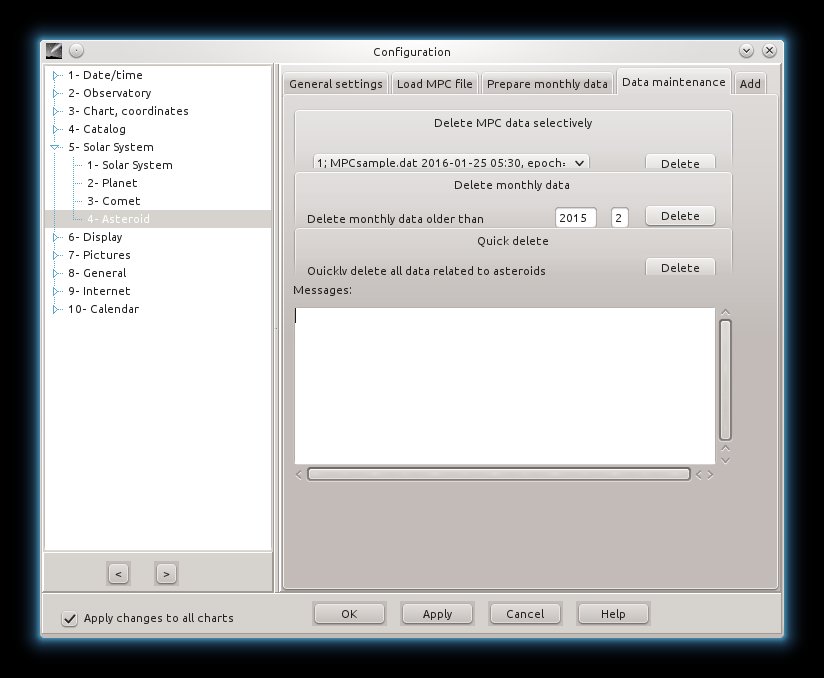Image resolution: width=824 pixels, height=678 pixels.
Task: Click the Messages horizontal scrollbar handle
Action: 498,475
